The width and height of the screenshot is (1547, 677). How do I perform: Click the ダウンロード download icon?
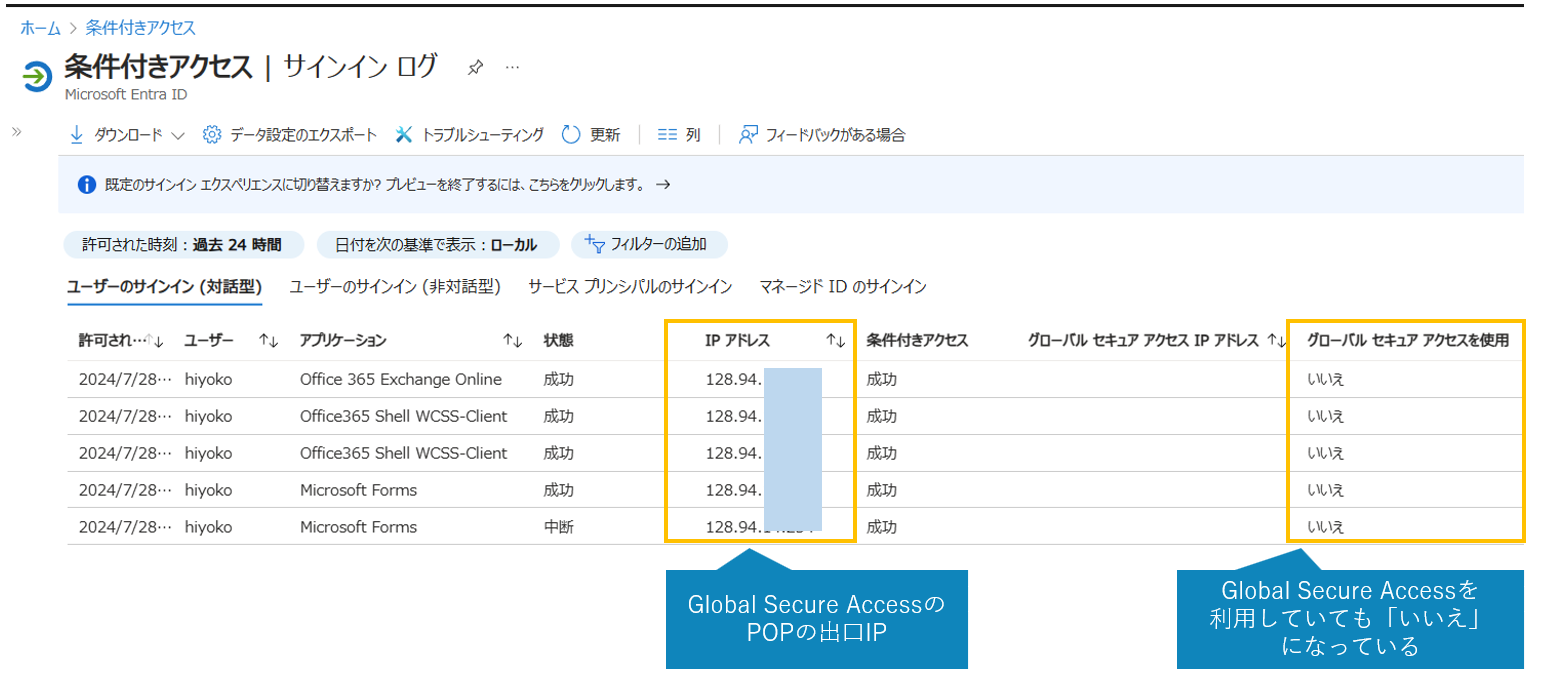[77, 134]
